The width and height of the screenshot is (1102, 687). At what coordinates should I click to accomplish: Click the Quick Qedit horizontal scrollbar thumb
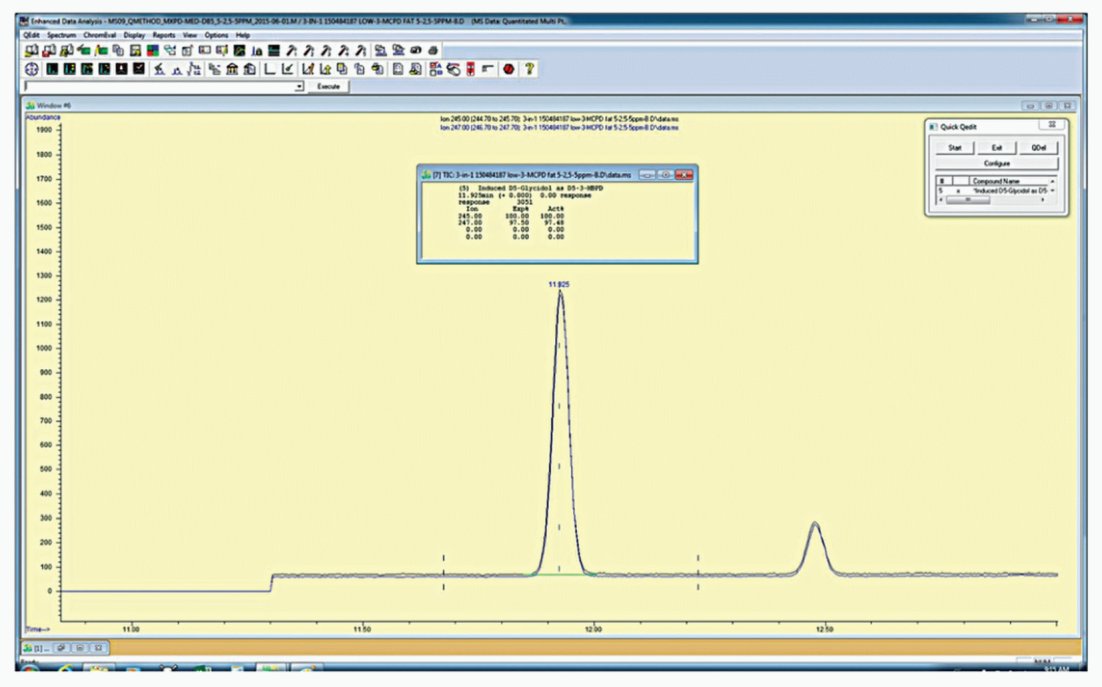[x=968, y=199]
